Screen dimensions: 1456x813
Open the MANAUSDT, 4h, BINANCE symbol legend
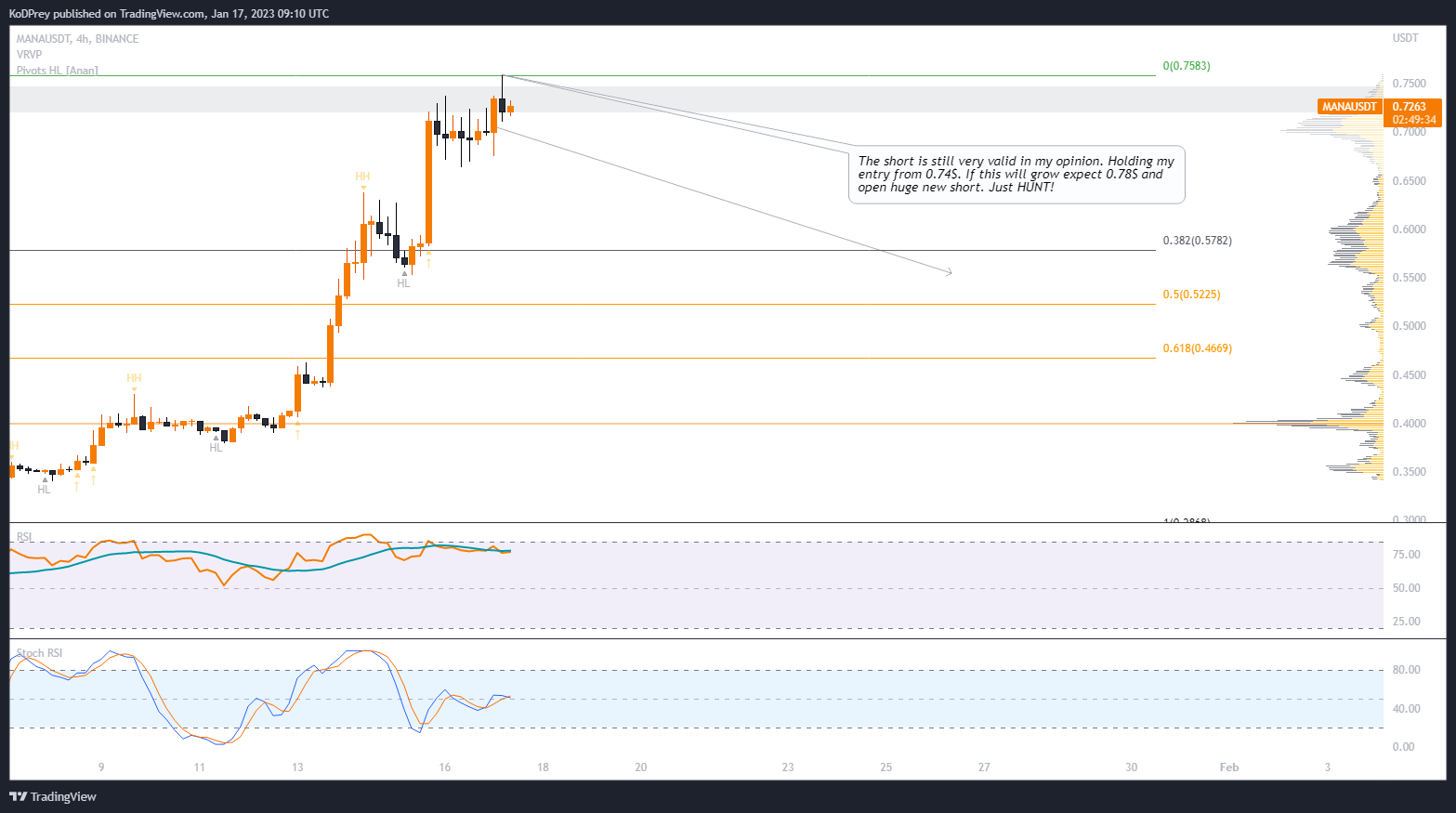coord(77,39)
